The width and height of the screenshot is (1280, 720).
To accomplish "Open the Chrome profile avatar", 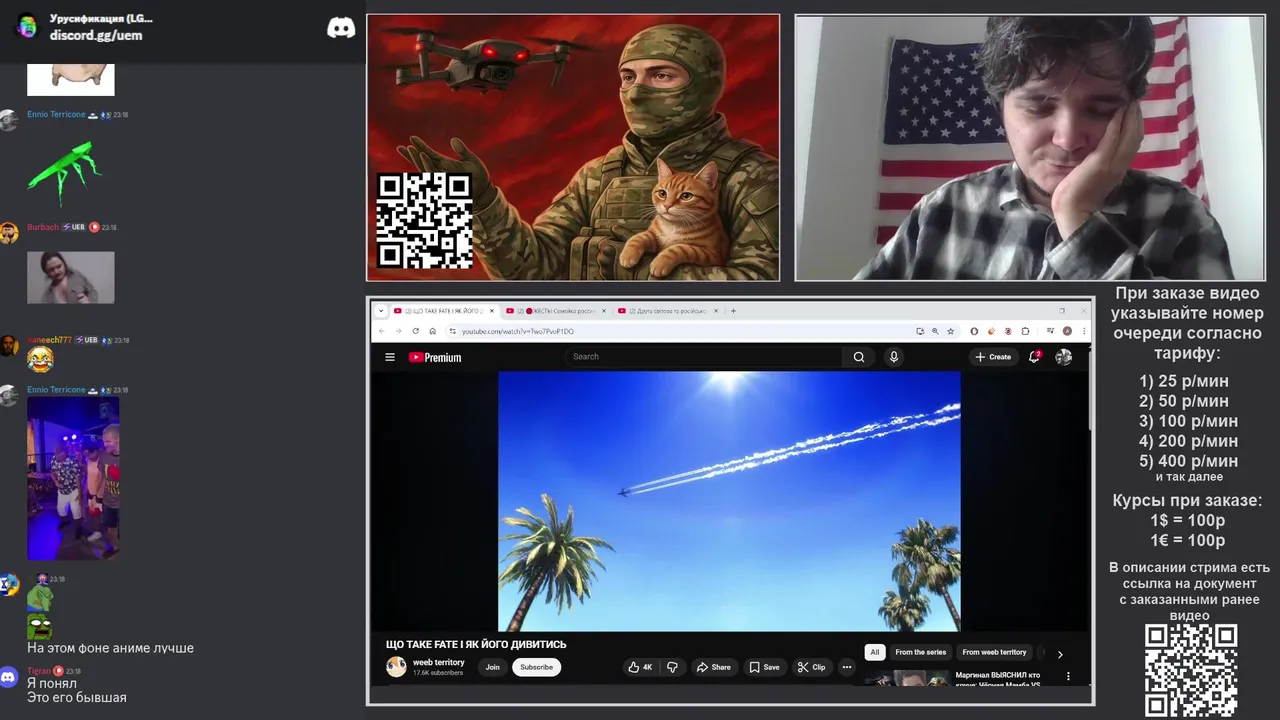I will tap(1067, 331).
